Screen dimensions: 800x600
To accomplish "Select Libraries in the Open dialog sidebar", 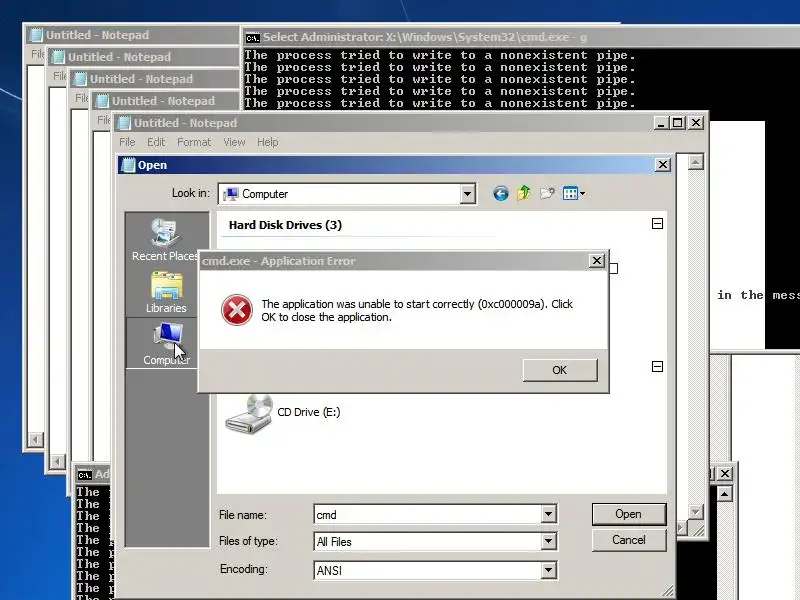I will tap(166, 292).
